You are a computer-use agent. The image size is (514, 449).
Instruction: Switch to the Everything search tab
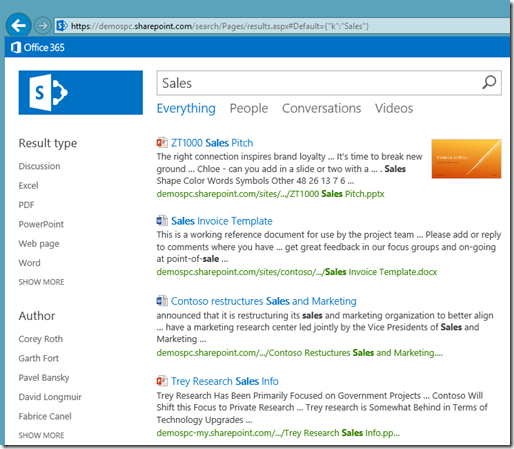tap(186, 109)
